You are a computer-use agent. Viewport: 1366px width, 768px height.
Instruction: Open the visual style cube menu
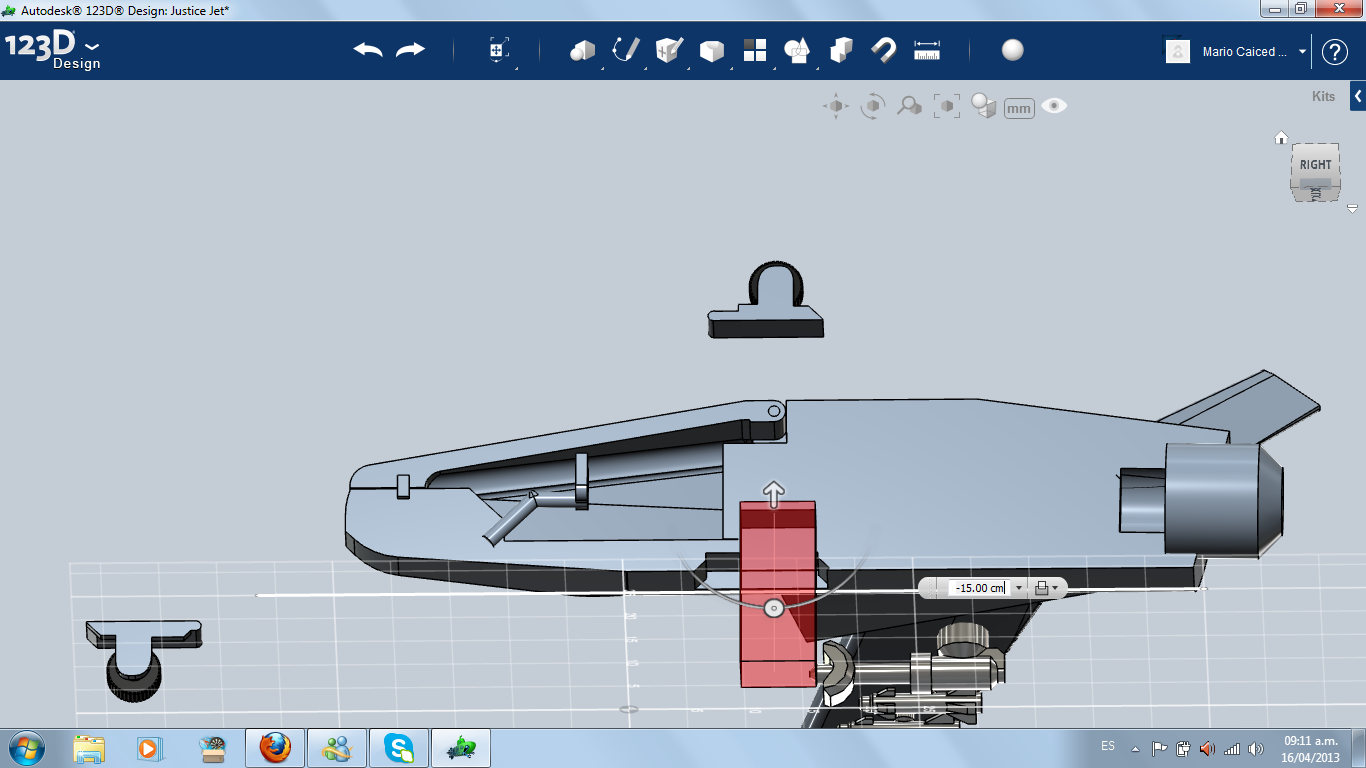coord(984,106)
